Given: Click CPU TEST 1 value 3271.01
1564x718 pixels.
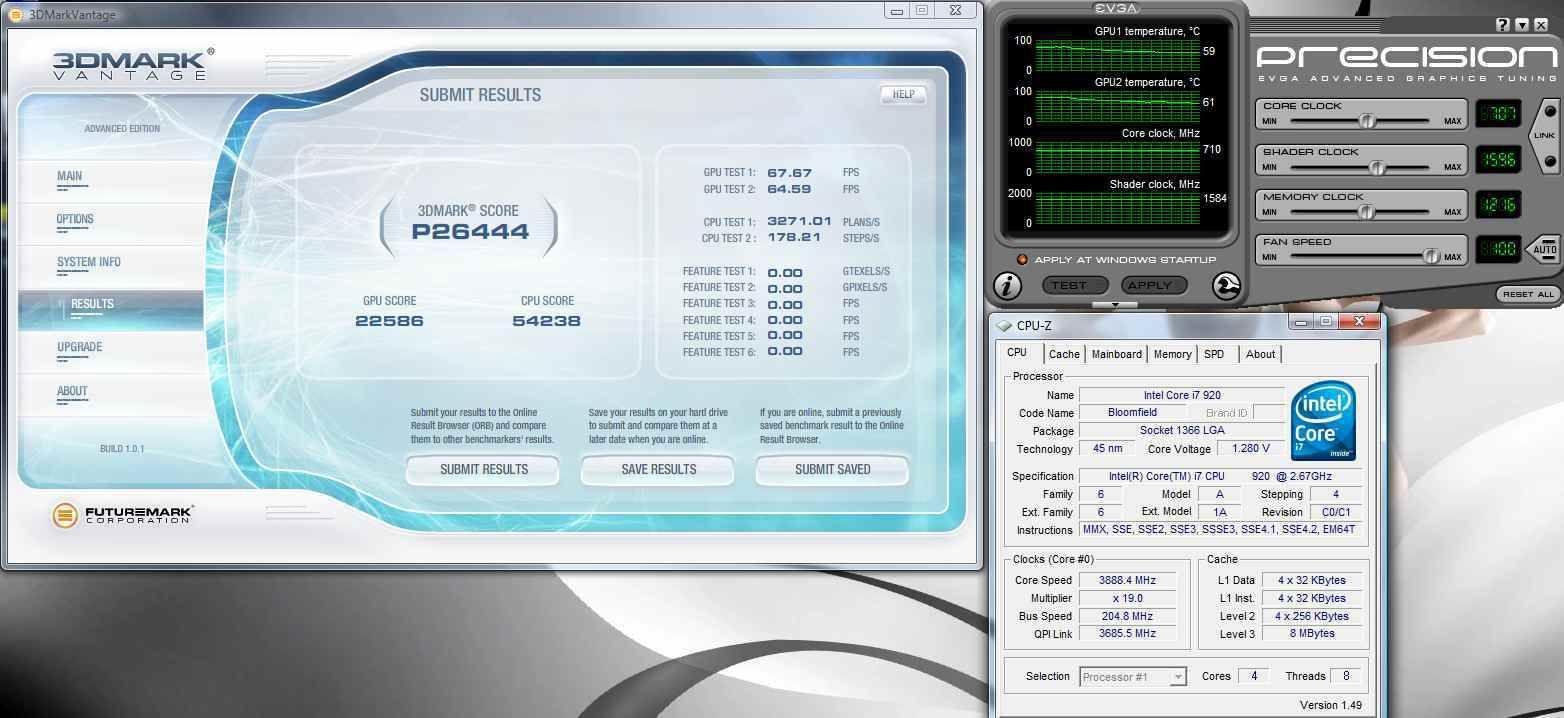Looking at the screenshot, I should (x=799, y=221).
